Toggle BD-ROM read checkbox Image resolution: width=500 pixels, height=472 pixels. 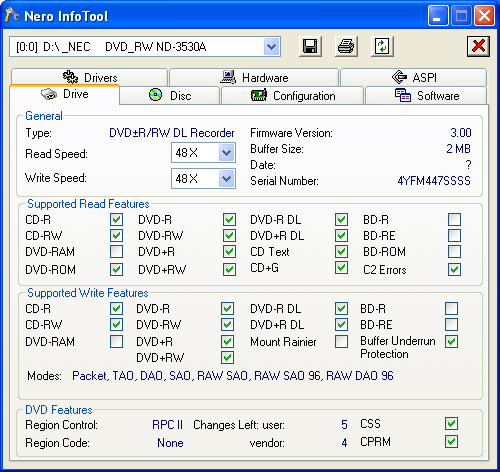(454, 252)
